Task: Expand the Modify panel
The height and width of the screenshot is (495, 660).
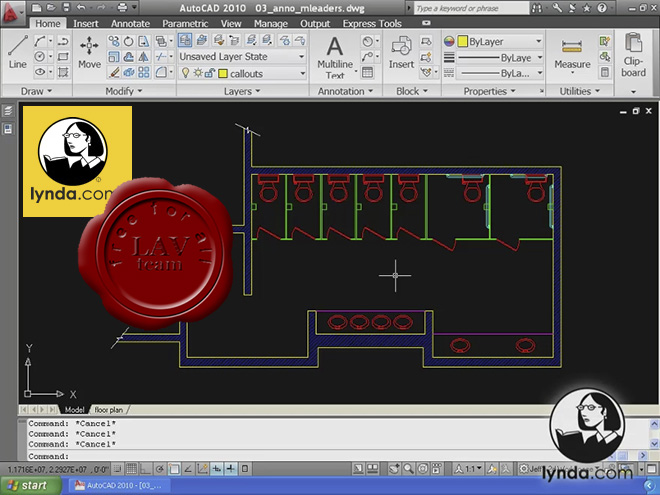Action: [x=124, y=91]
